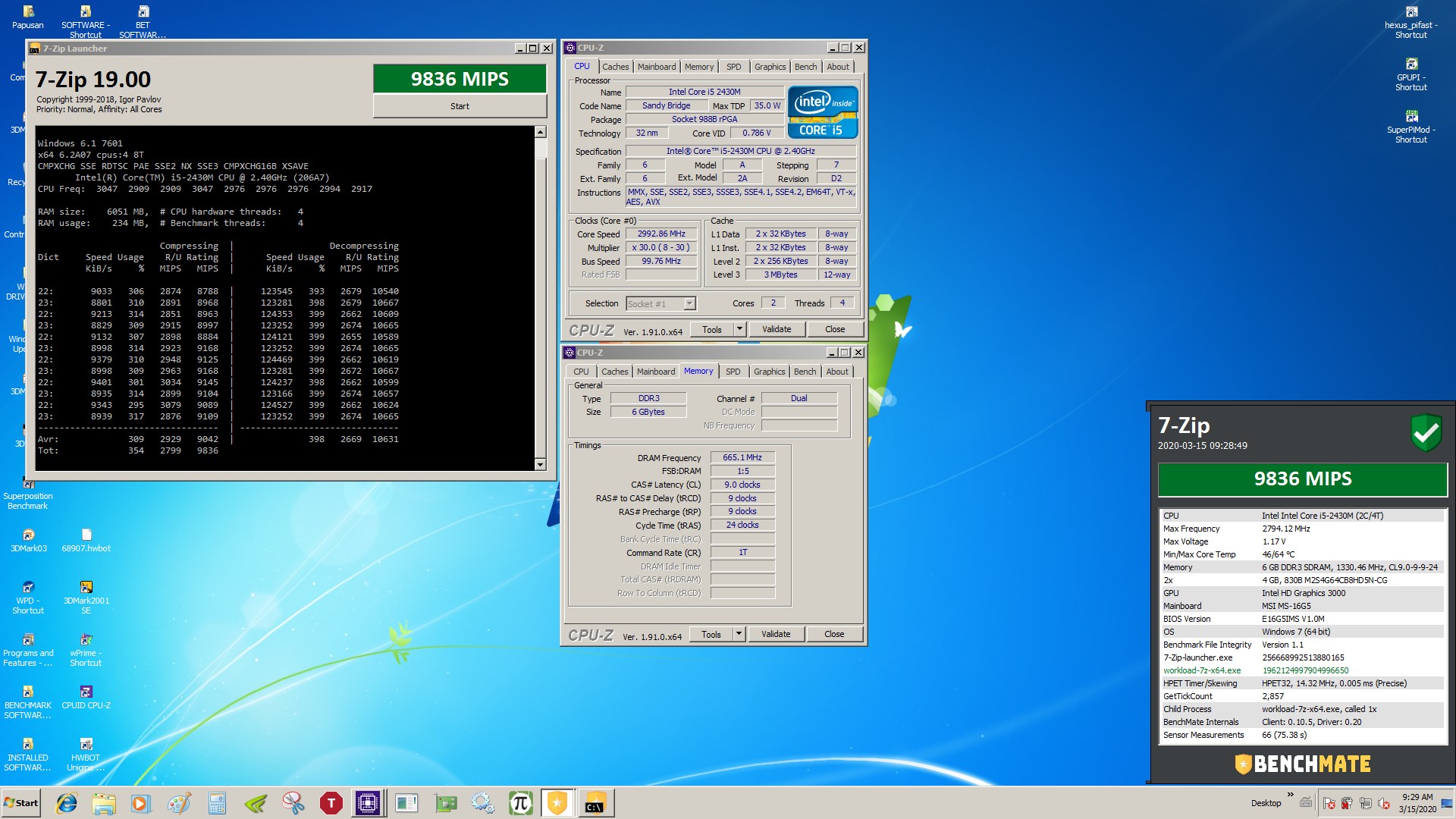Click Start button in 7-Zip Launcher

460,106
